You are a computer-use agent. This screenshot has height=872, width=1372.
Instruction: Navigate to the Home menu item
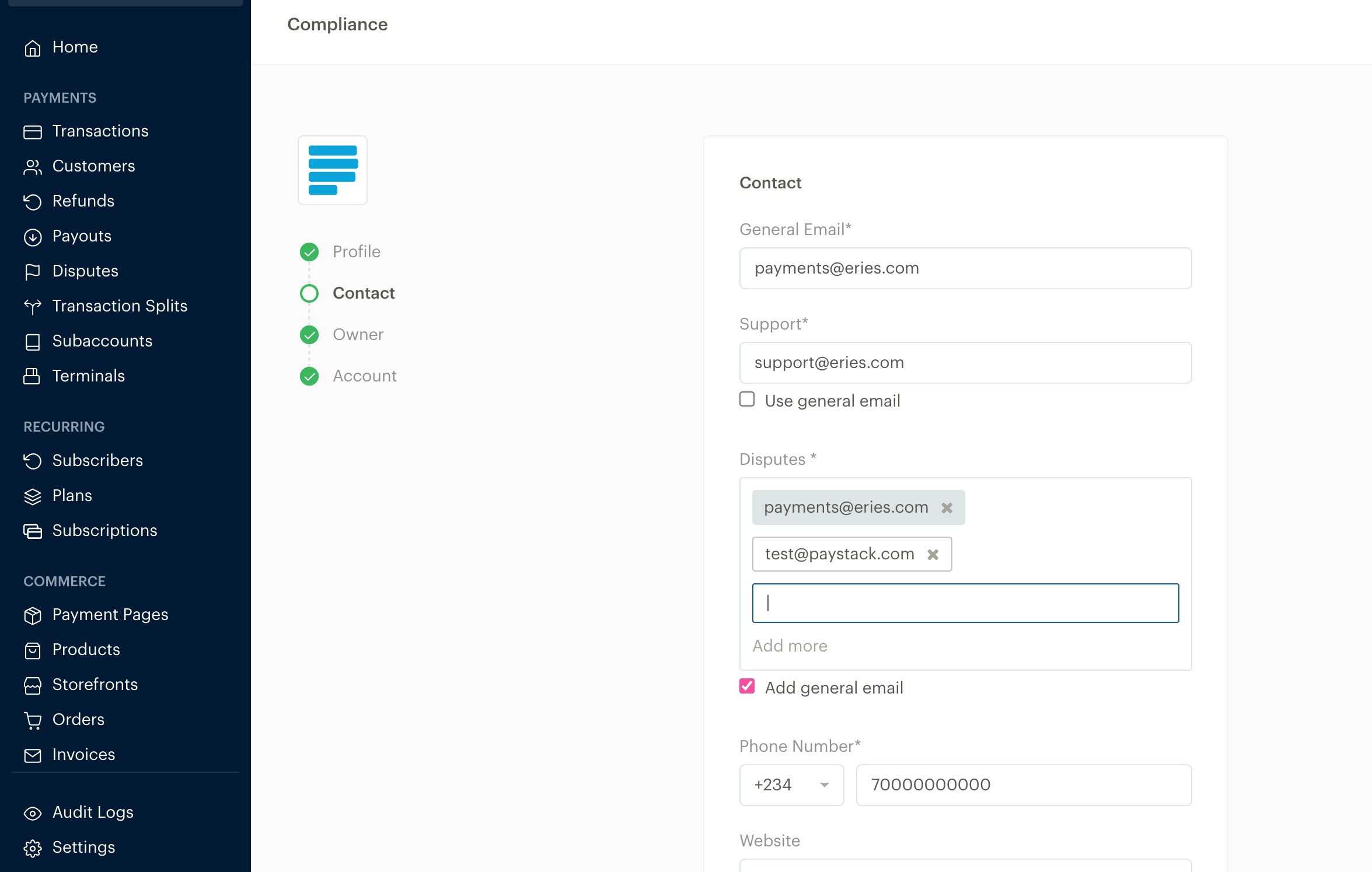(x=75, y=47)
